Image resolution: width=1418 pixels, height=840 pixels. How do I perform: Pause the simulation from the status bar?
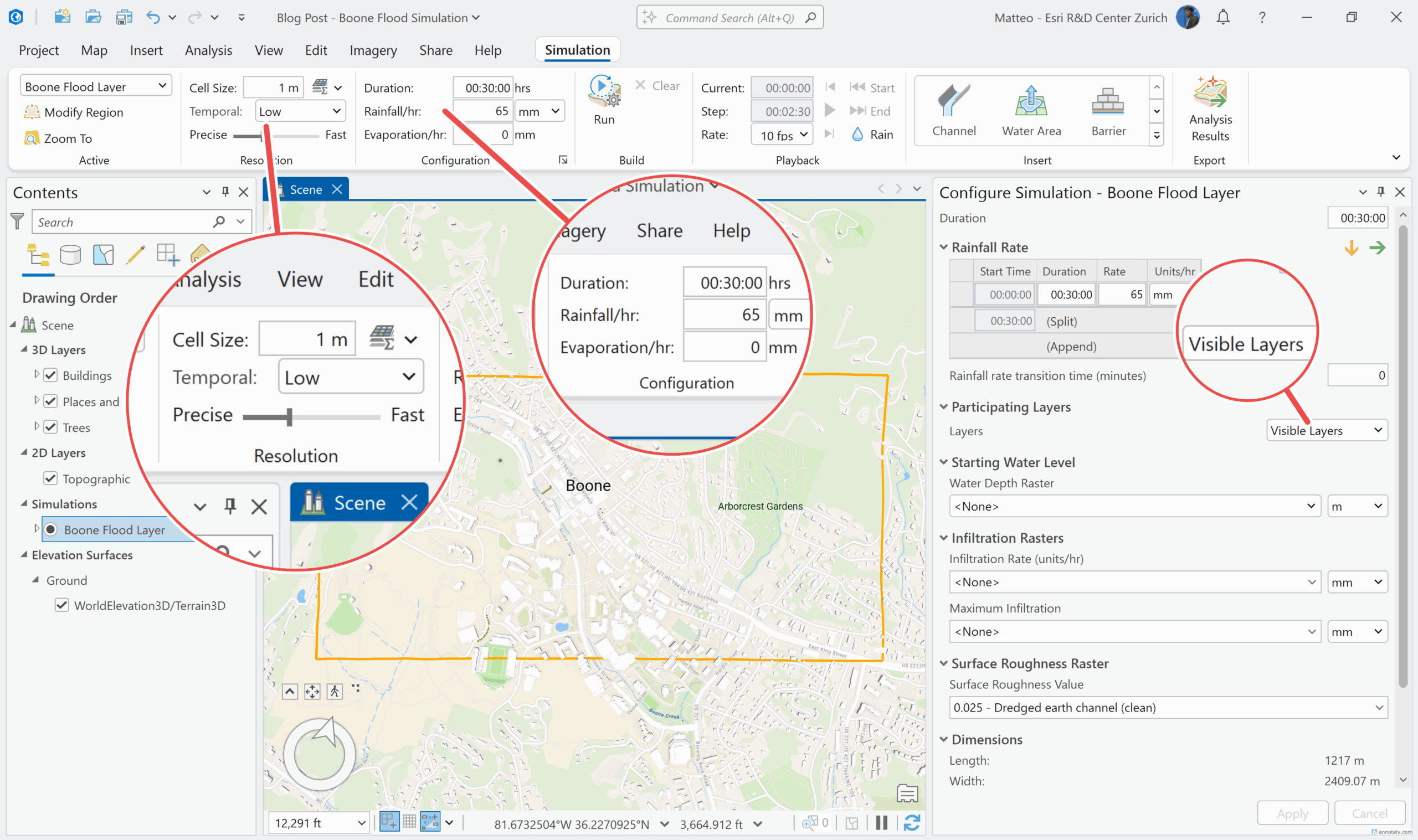pos(881,823)
